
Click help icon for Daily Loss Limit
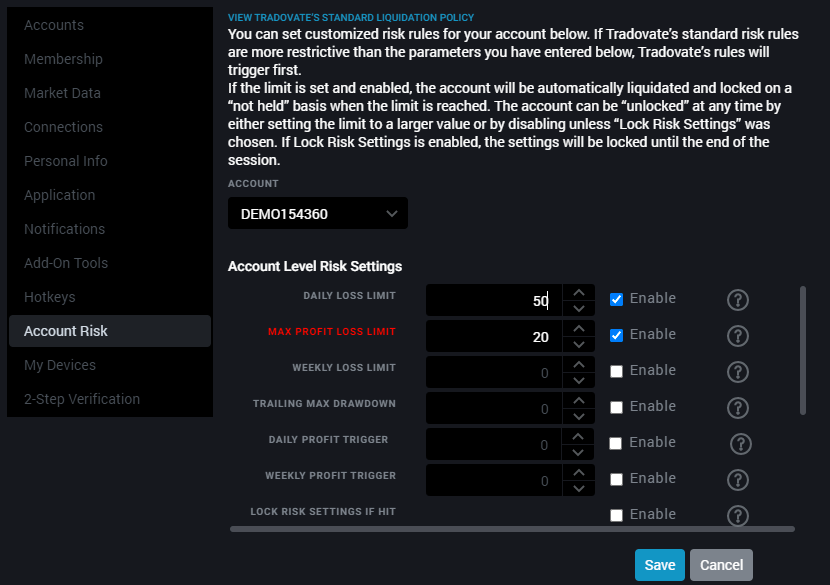pos(738,300)
